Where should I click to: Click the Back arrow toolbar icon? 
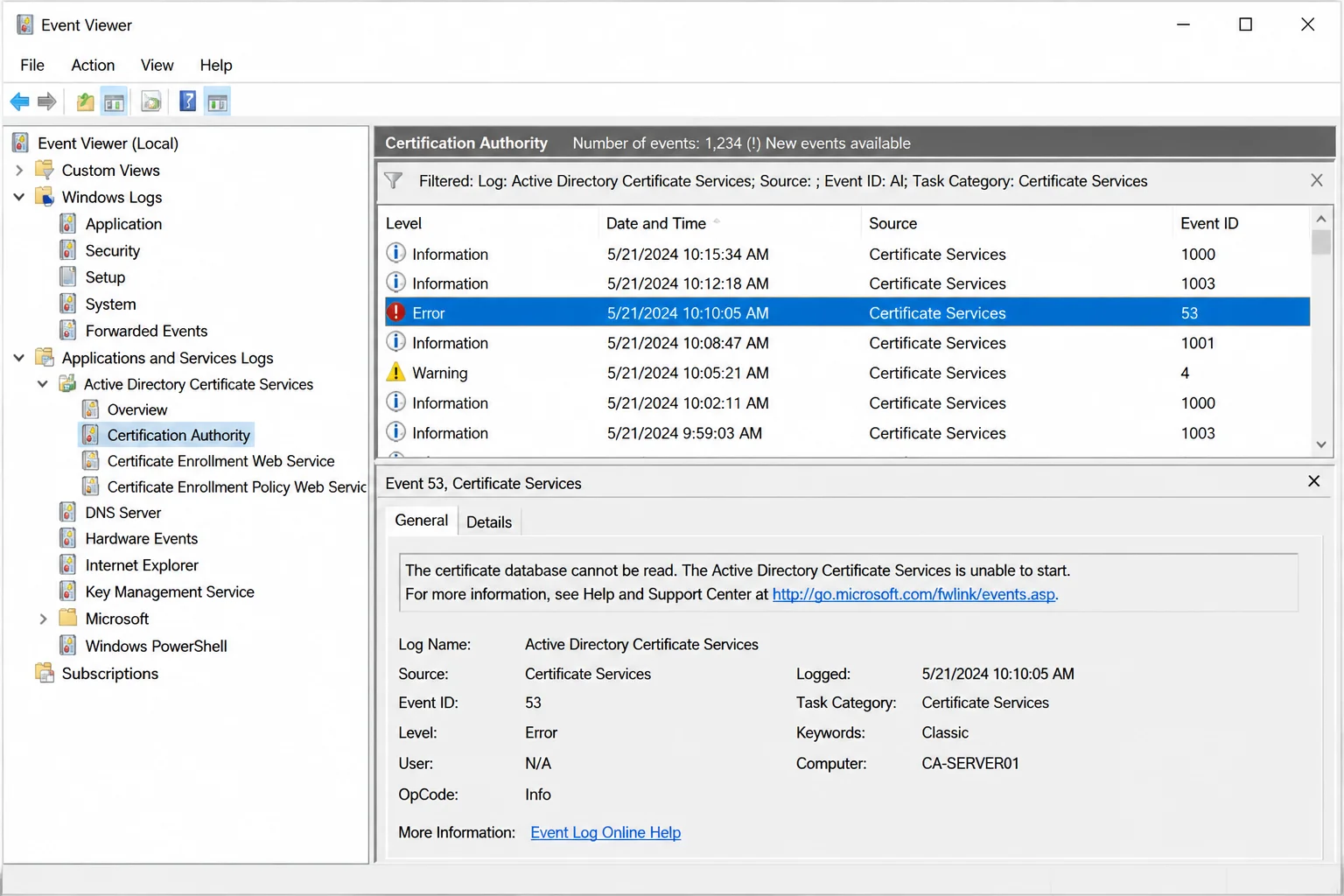click(19, 101)
